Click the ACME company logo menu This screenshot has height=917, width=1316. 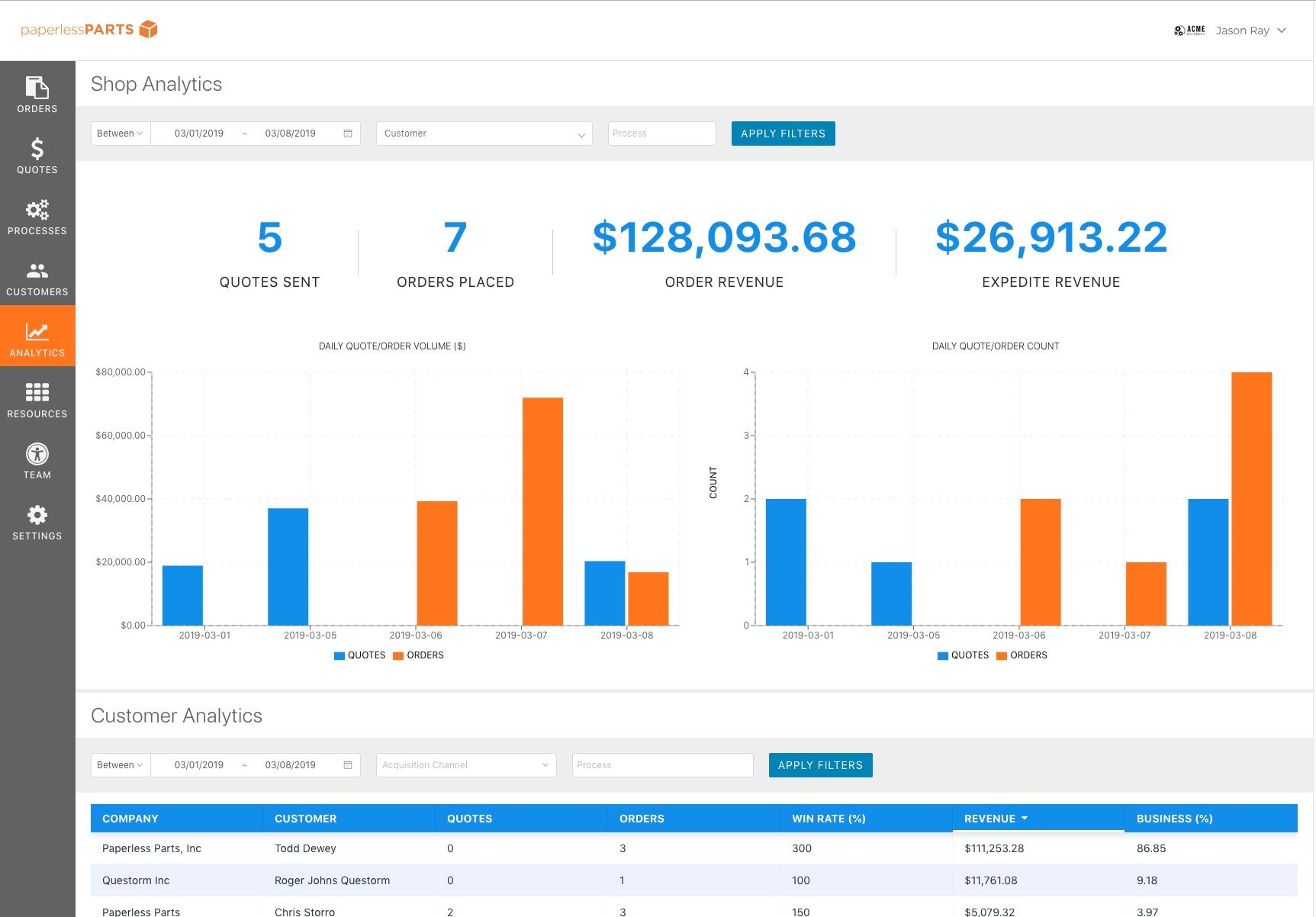click(1188, 31)
